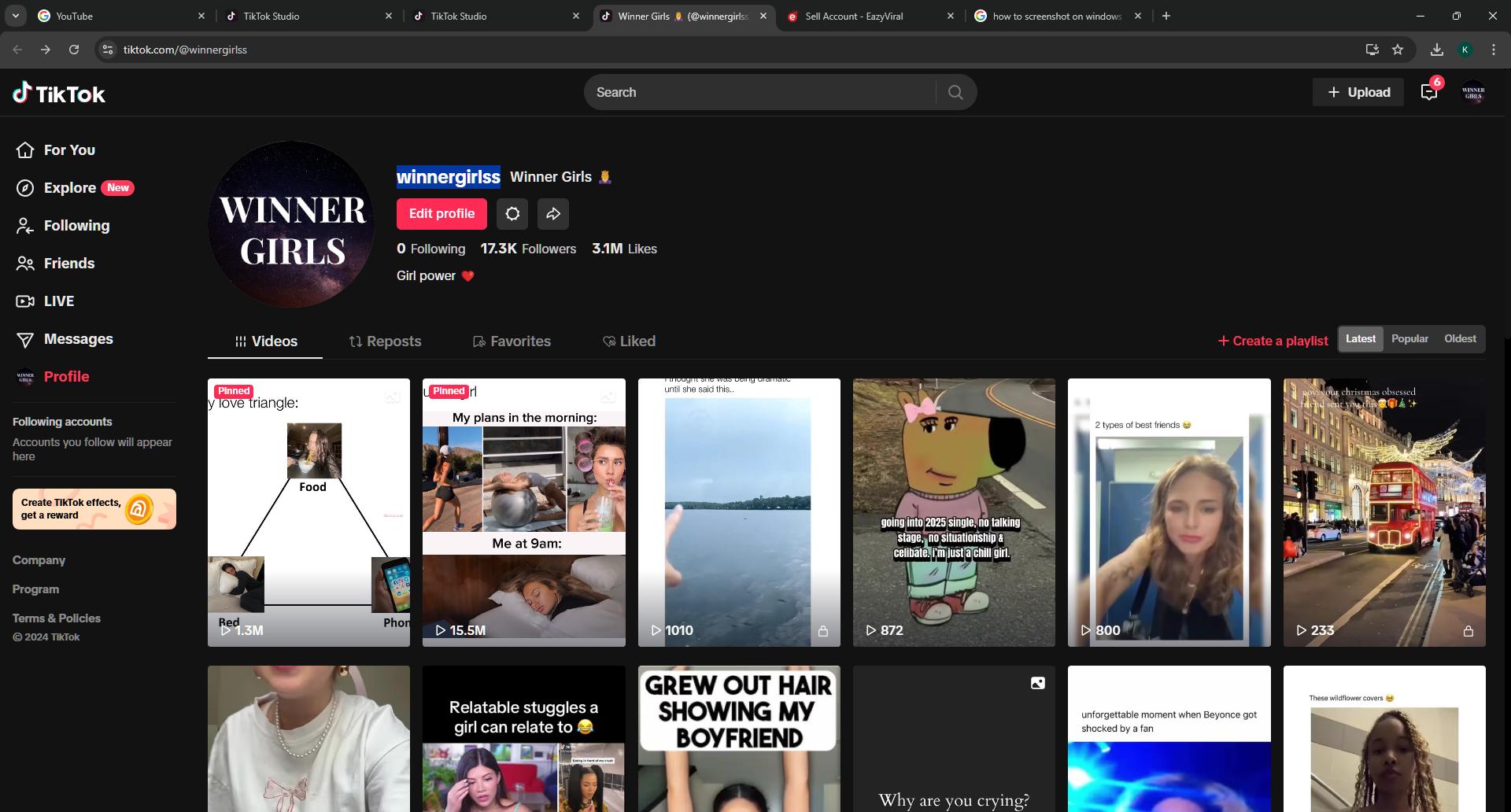Open Messages from the sidebar

[x=65, y=339]
